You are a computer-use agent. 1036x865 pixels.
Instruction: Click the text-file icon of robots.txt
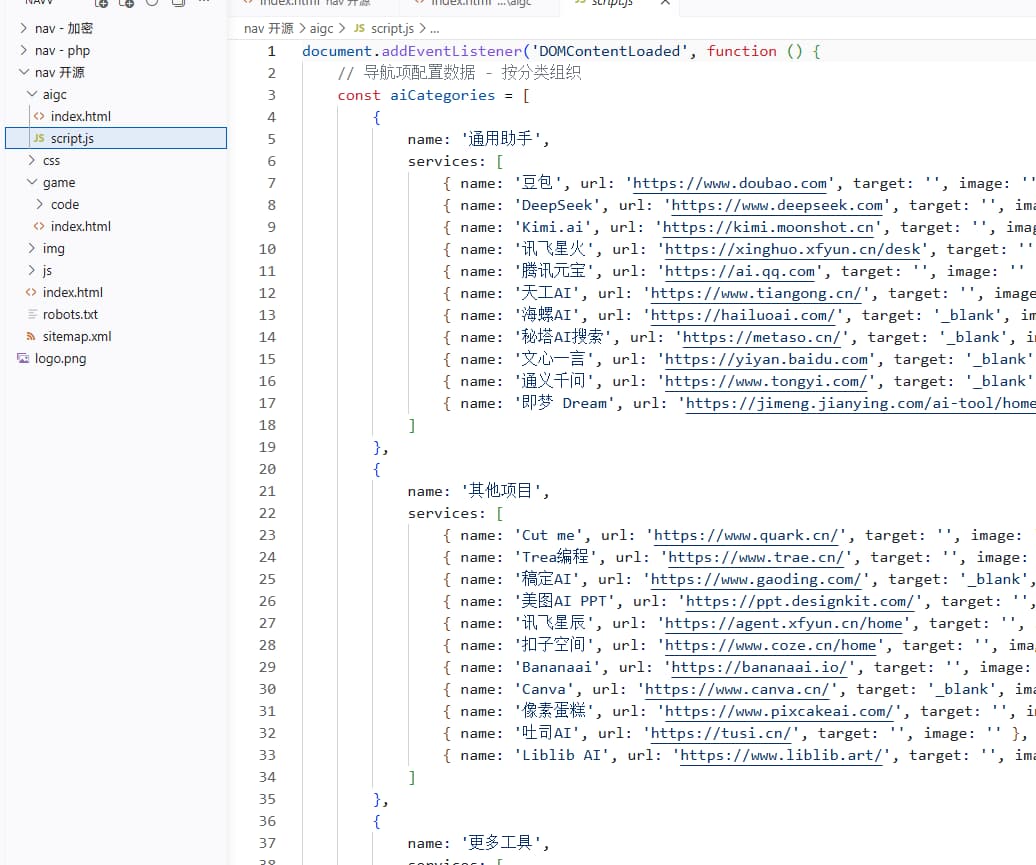pyautogui.click(x=32, y=315)
